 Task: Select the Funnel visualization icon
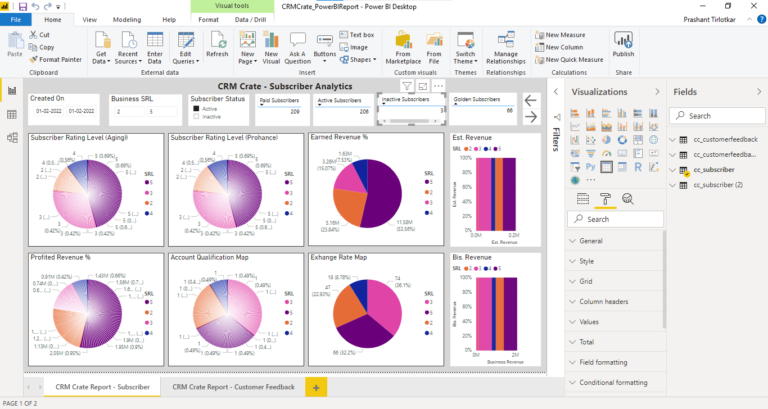click(x=591, y=154)
